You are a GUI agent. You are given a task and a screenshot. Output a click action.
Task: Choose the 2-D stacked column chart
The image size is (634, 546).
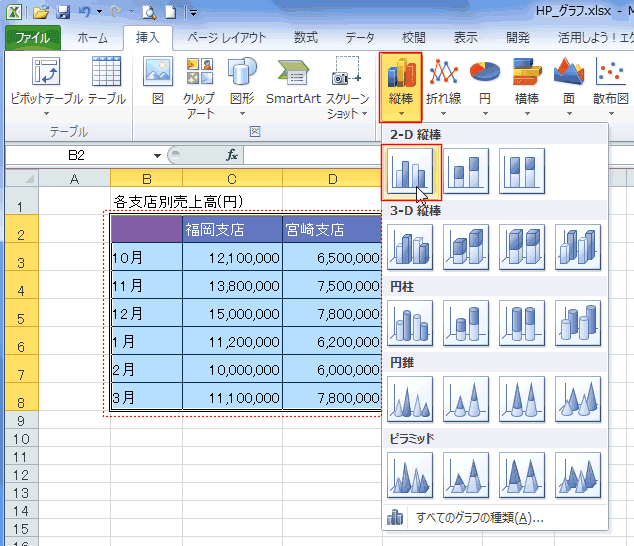(468, 171)
